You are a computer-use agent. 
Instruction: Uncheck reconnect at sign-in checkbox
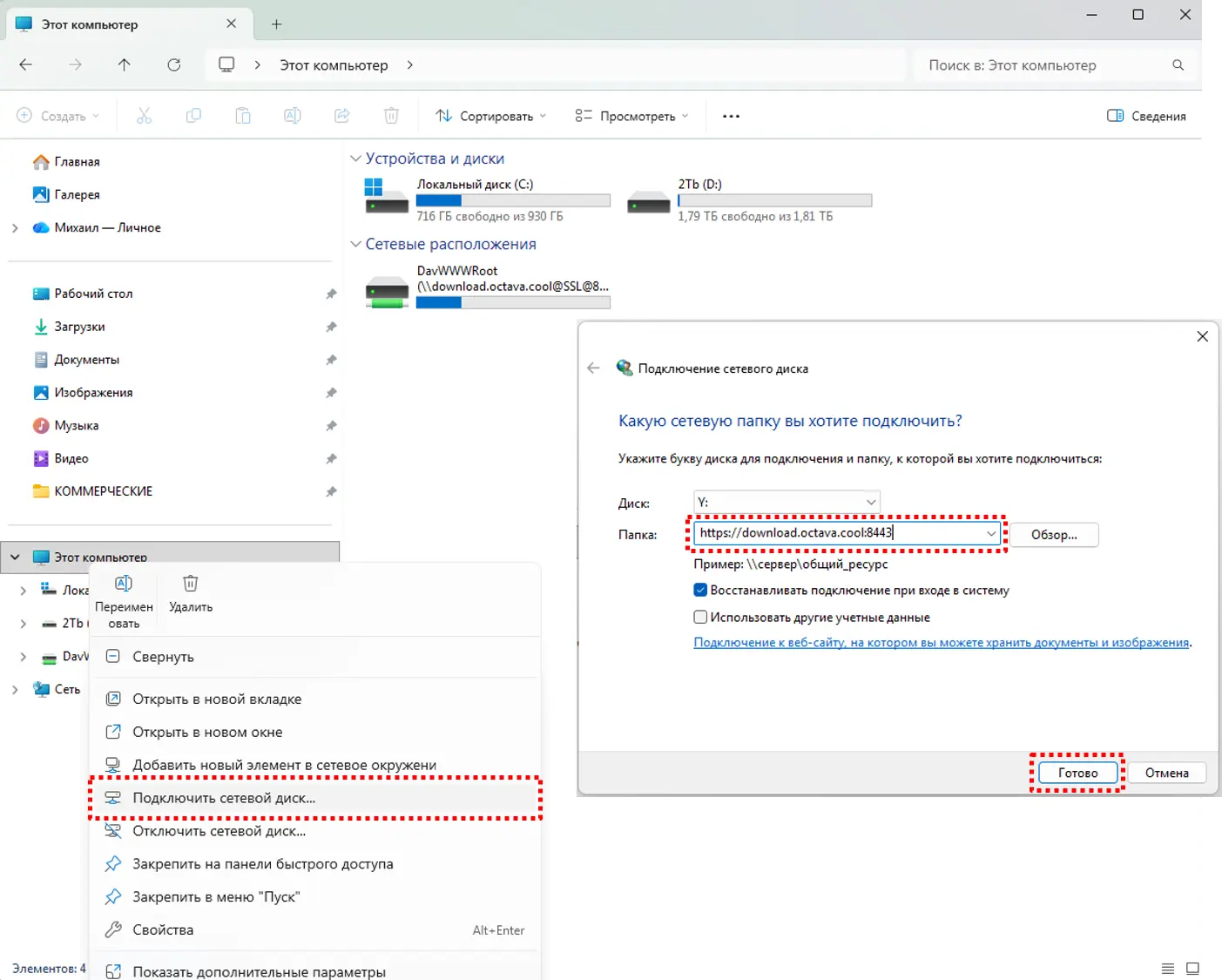point(700,591)
